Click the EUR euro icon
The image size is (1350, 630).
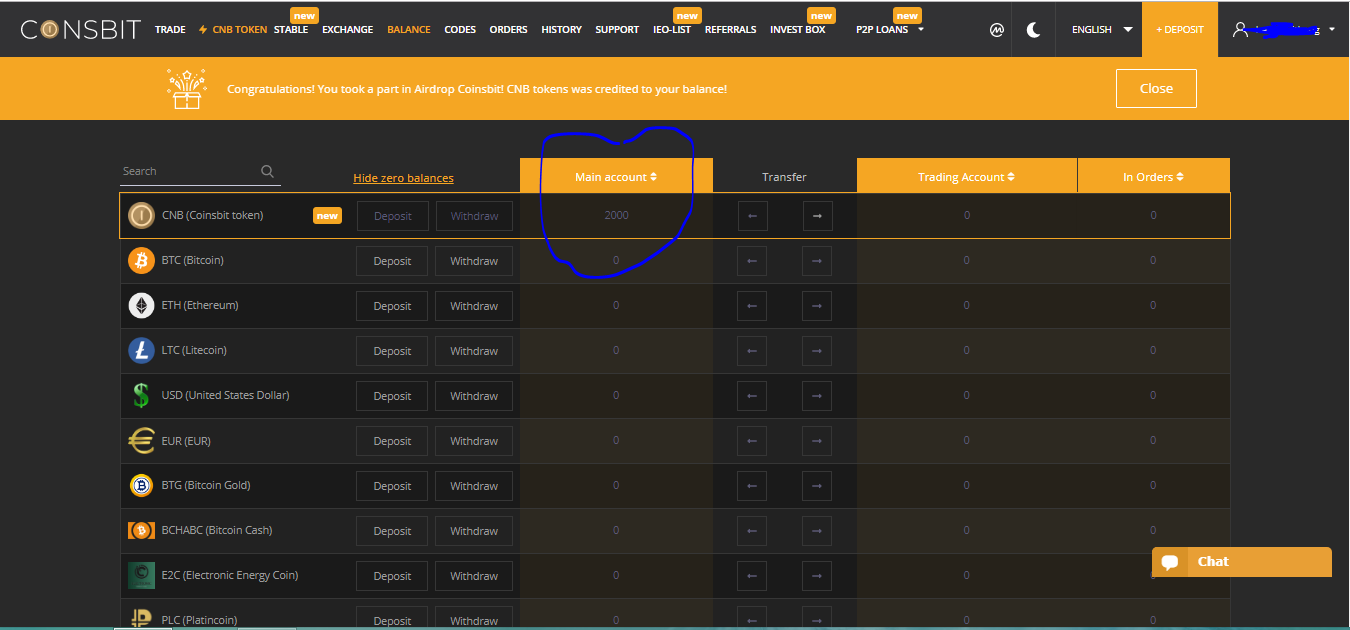(141, 440)
